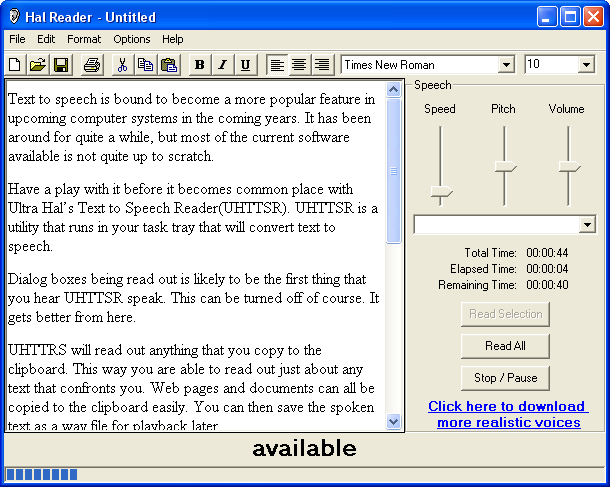The width and height of the screenshot is (610, 487).
Task: Click the word 'available' in the reading display
Action: click(304, 448)
